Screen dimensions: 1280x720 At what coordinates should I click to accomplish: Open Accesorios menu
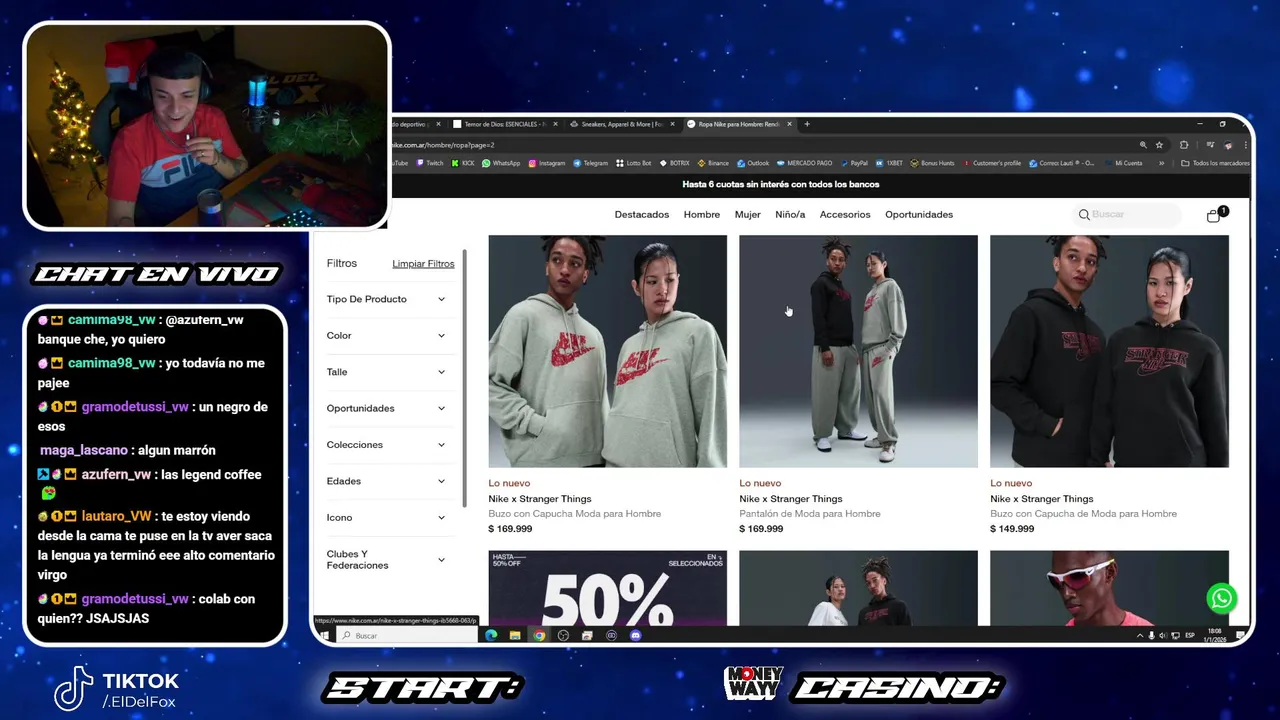click(x=845, y=215)
